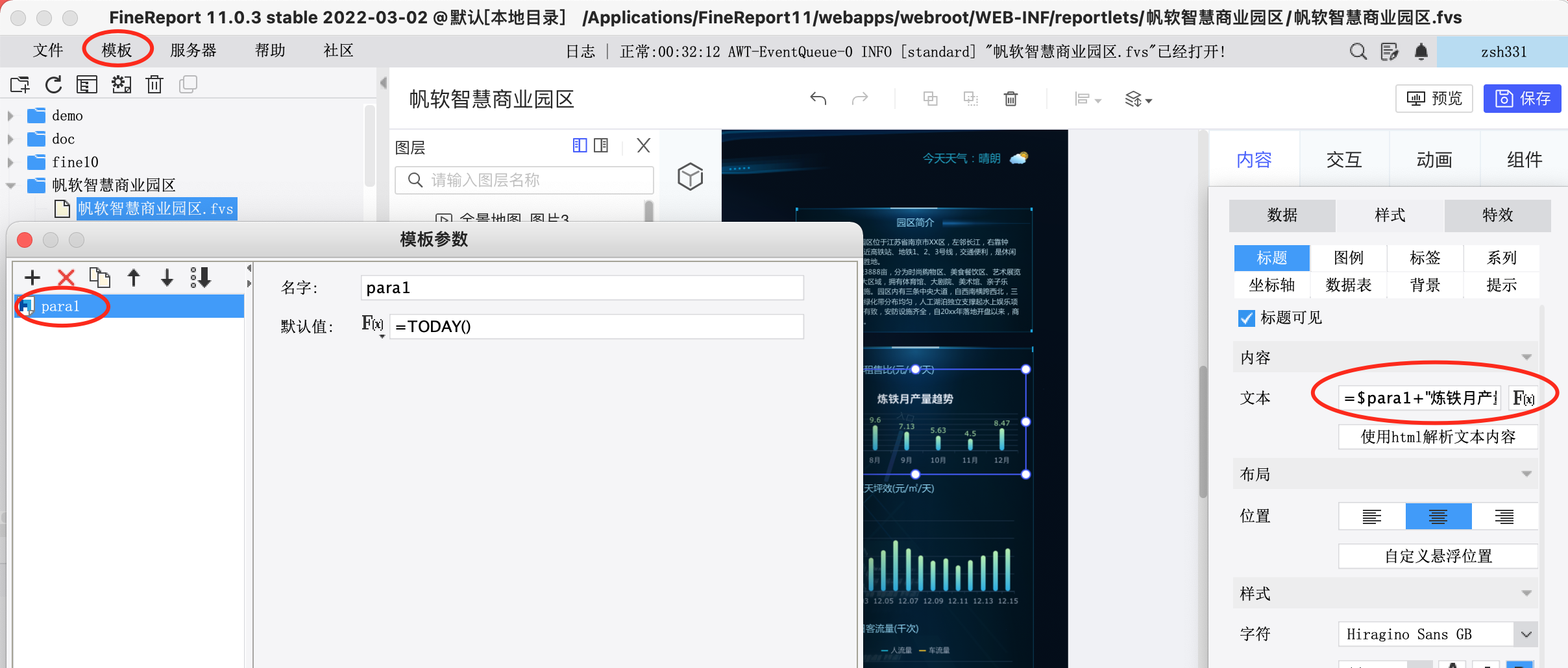
Task: Open the notification bell
Action: pyautogui.click(x=1421, y=51)
